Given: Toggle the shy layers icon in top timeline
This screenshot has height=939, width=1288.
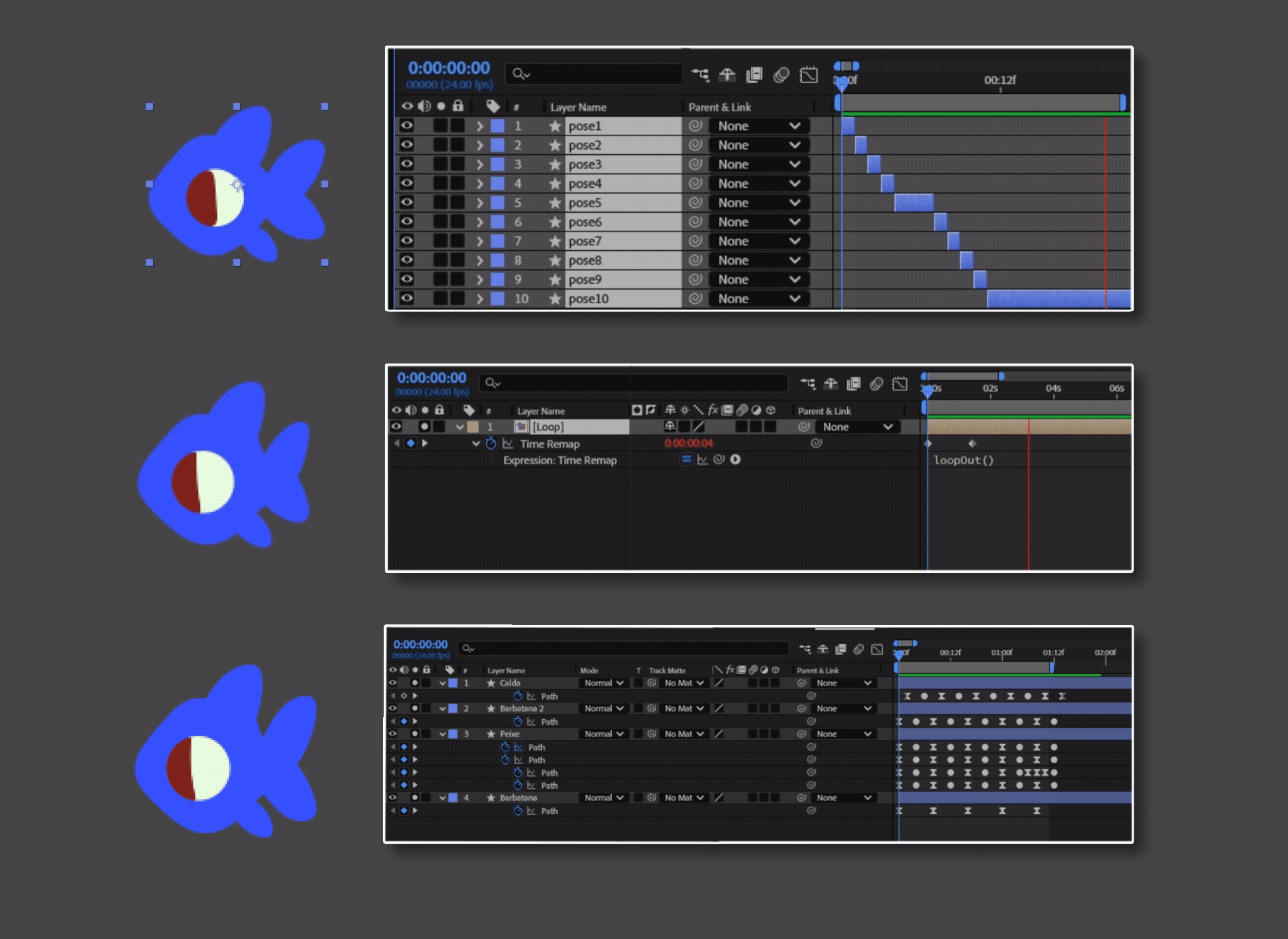Looking at the screenshot, I should 727,74.
